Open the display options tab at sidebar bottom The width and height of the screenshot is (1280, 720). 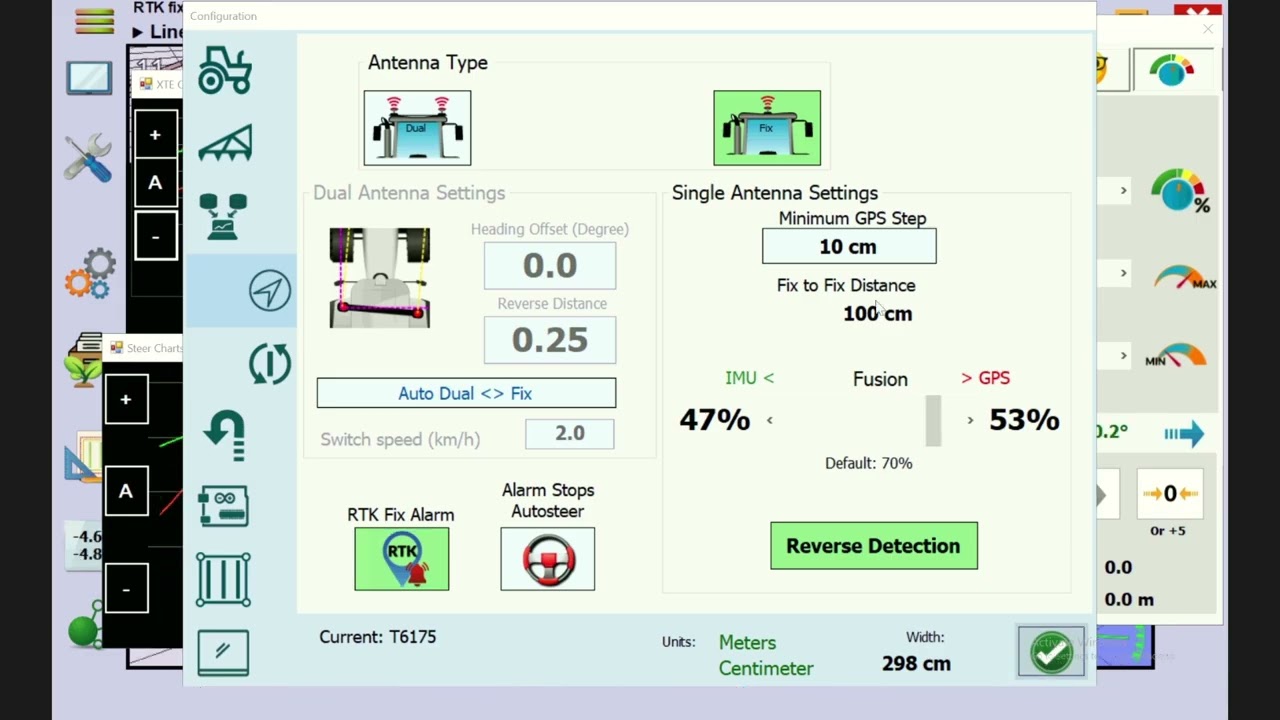(x=223, y=653)
